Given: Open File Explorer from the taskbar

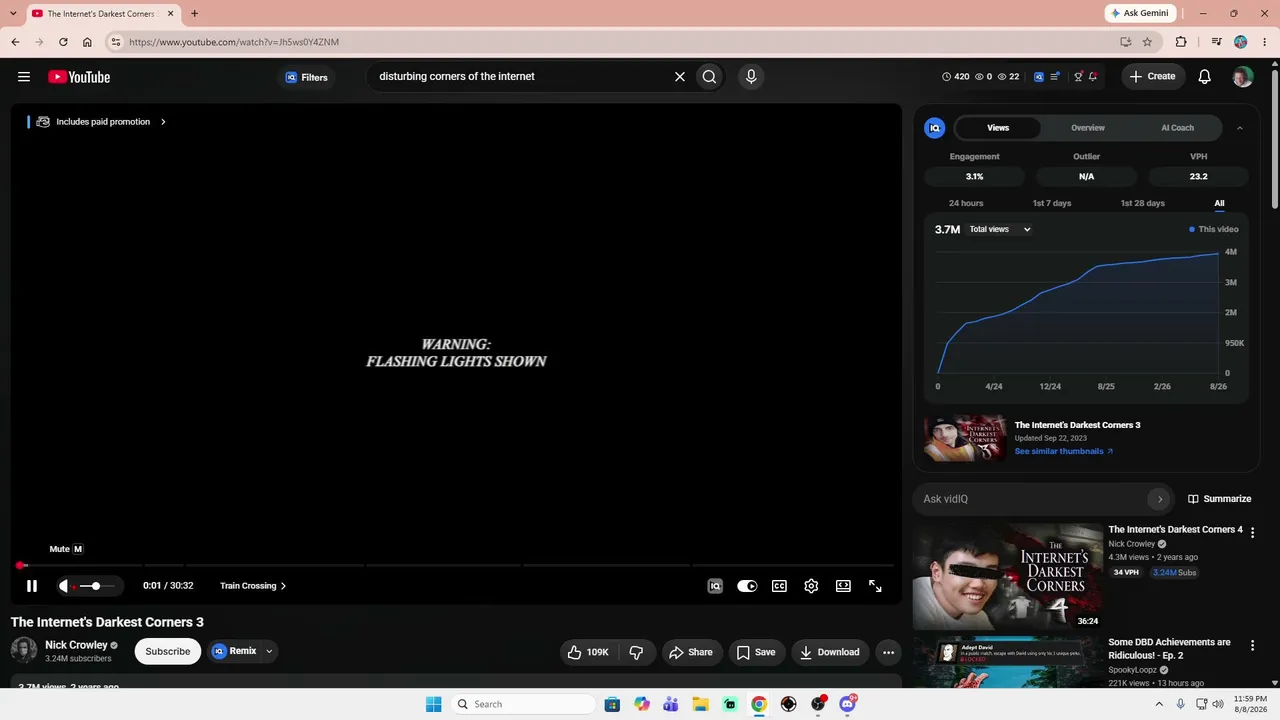Looking at the screenshot, I should pyautogui.click(x=700, y=704).
